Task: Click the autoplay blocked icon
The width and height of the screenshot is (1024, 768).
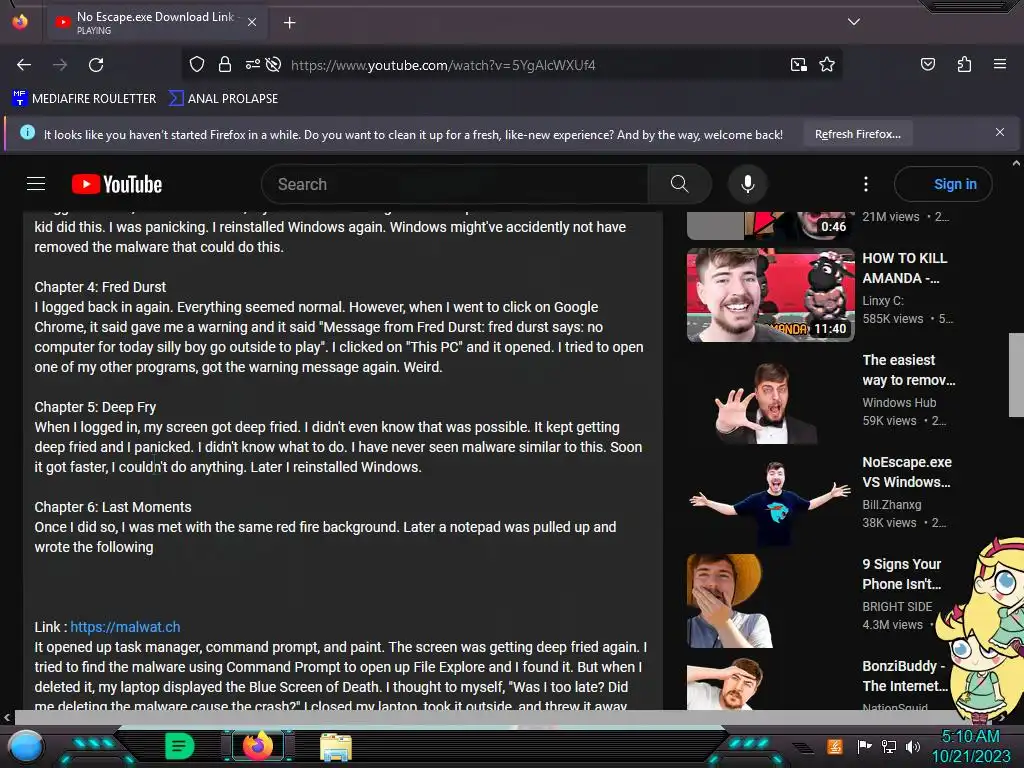Action: [x=274, y=64]
